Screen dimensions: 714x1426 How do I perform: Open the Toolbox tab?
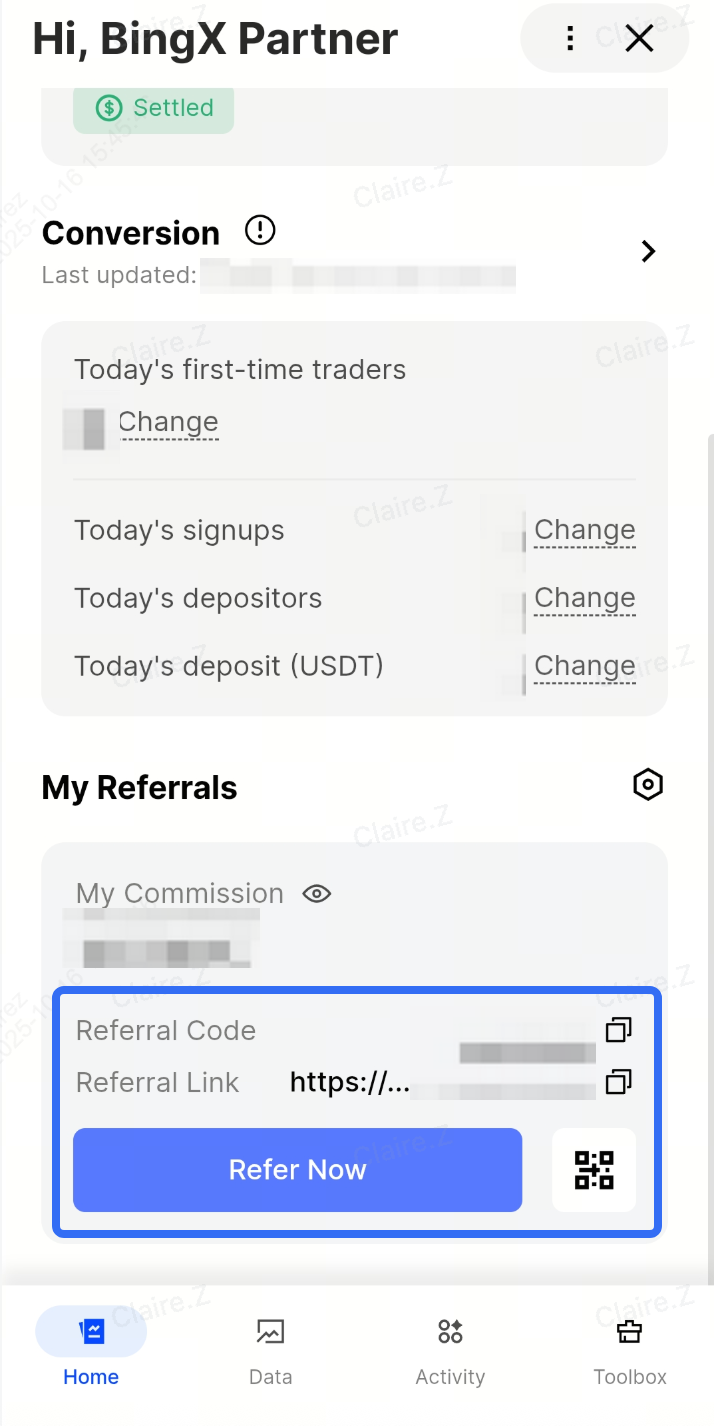tap(629, 1350)
